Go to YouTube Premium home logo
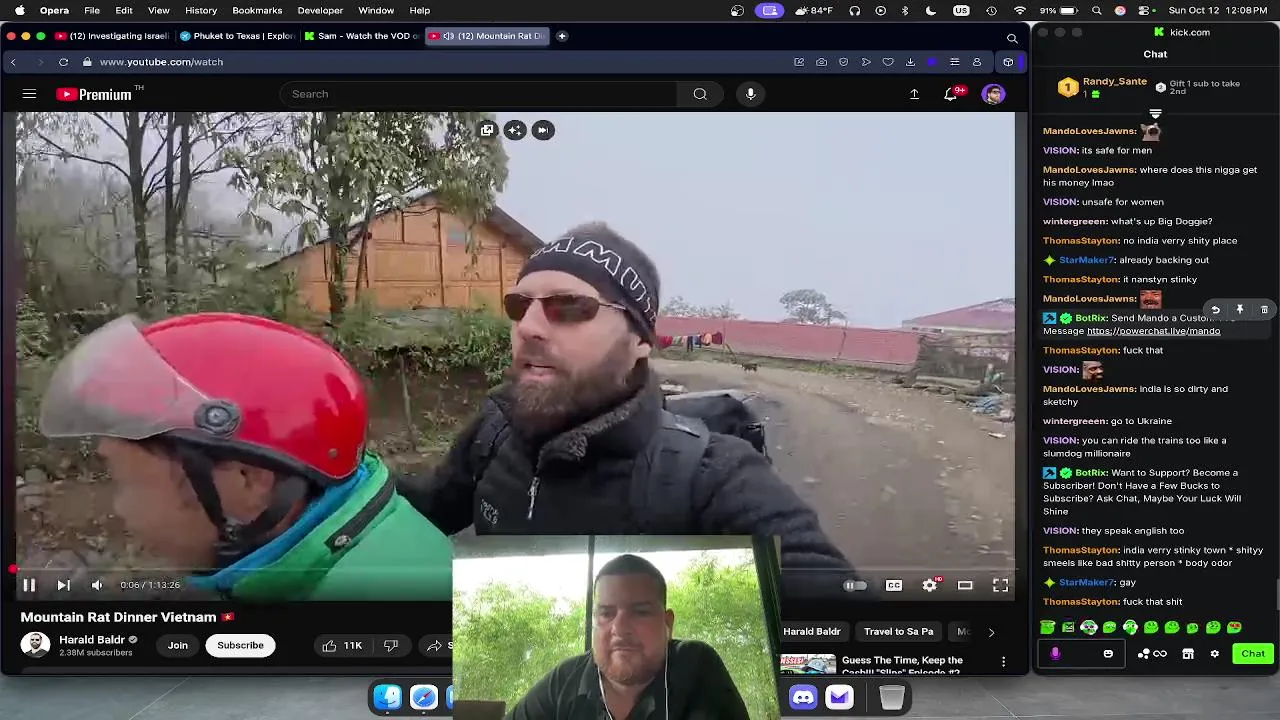 coord(94,94)
